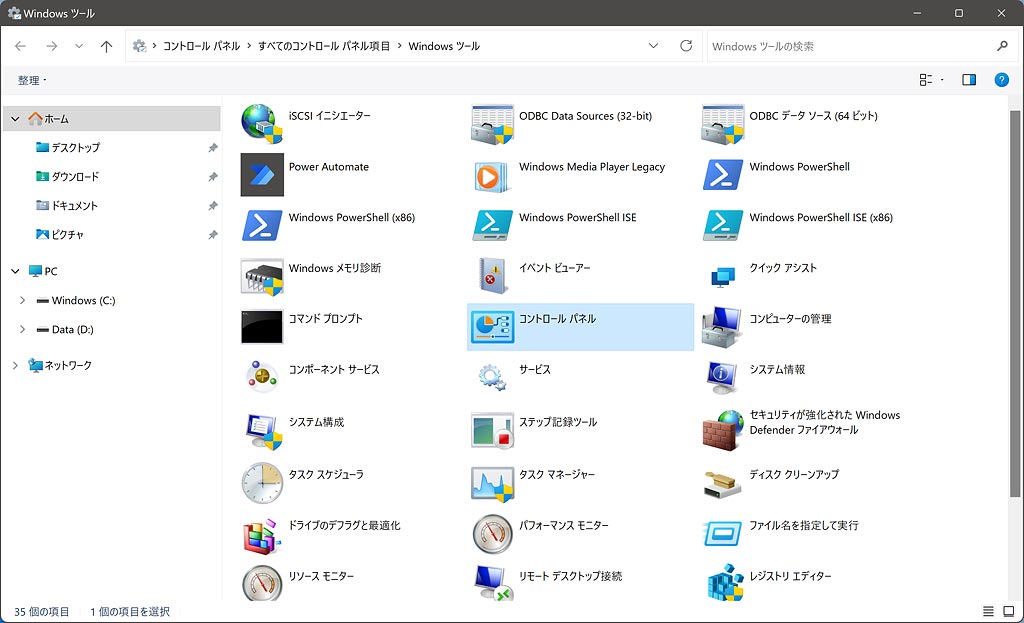This screenshot has width=1024, height=623.
Task: Select the ステップ記録ツール icon
Action: click(492, 430)
